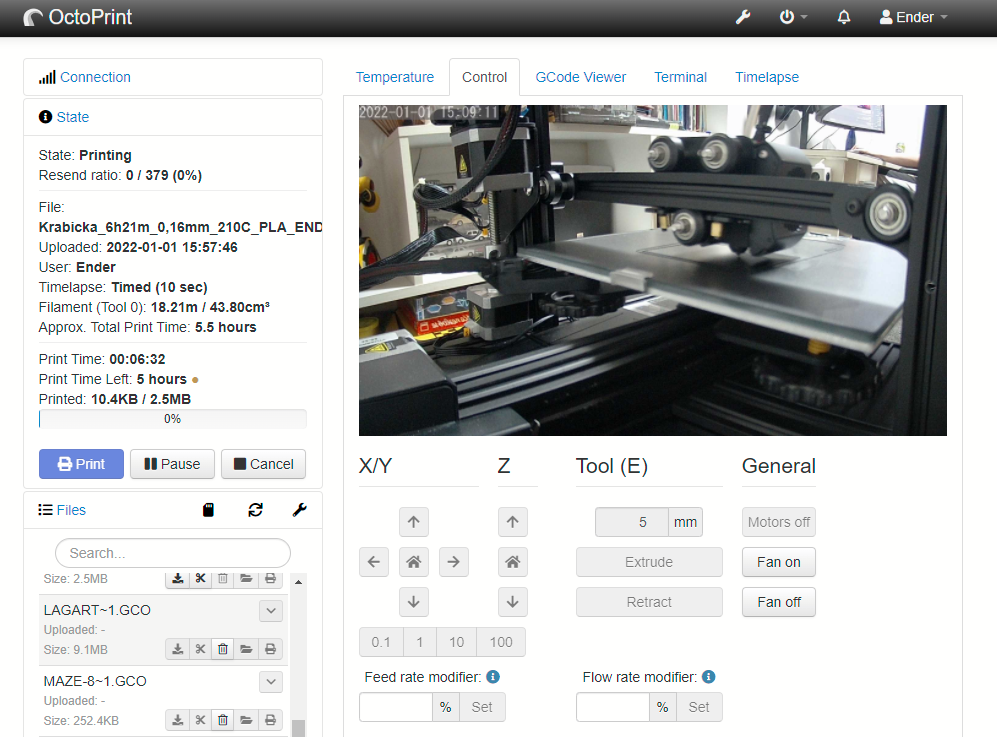Expand details for LAGART~1.GCO
Image resolution: width=997 pixels, height=737 pixels.
270,610
